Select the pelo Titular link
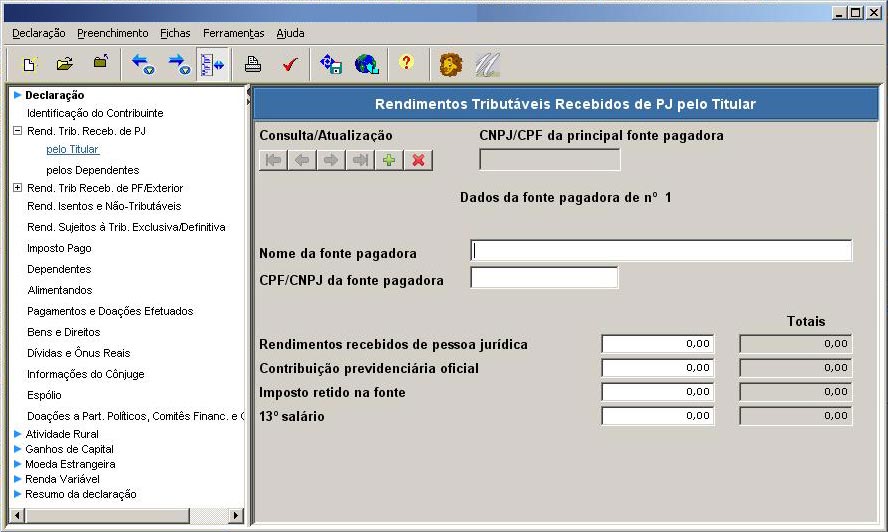 72,149
